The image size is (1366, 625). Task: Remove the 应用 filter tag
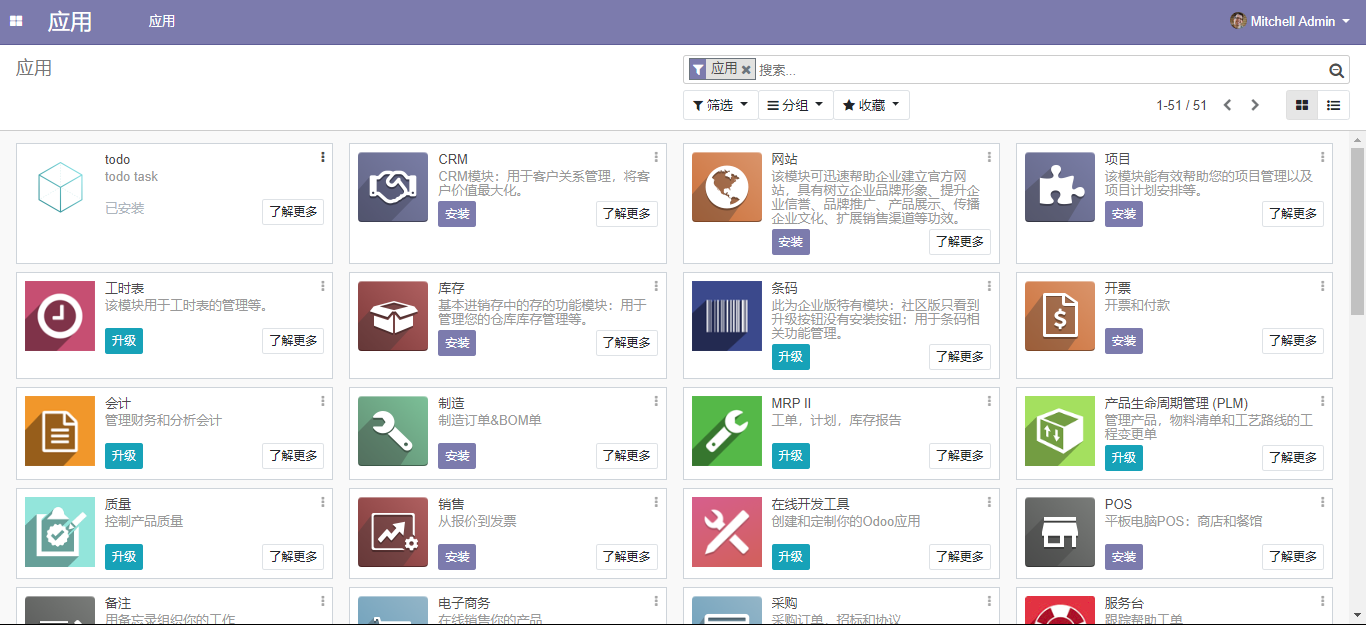pos(746,70)
